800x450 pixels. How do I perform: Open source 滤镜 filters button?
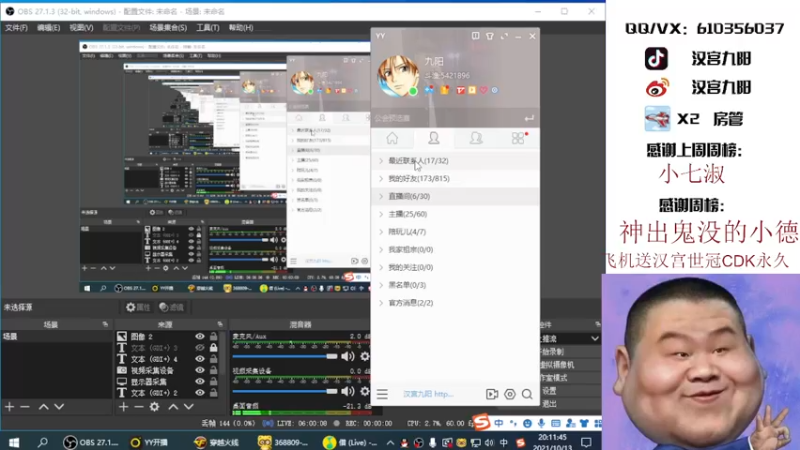pos(171,307)
